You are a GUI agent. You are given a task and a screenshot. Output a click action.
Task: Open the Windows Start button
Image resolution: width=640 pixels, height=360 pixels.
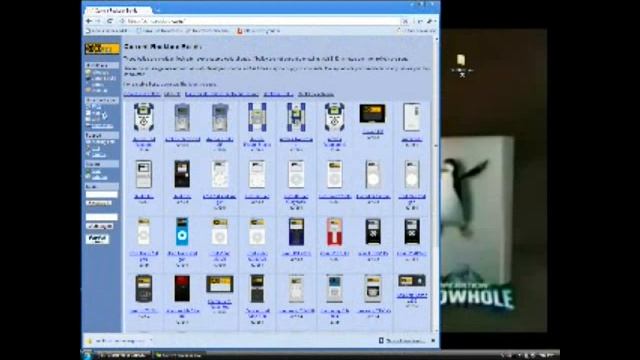pos(87,355)
